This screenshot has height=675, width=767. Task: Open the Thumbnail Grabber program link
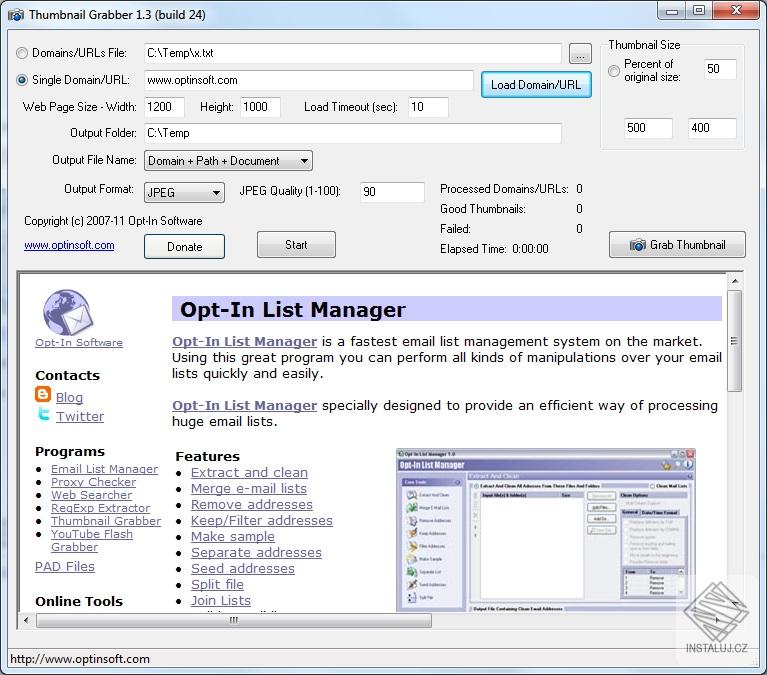(106, 521)
